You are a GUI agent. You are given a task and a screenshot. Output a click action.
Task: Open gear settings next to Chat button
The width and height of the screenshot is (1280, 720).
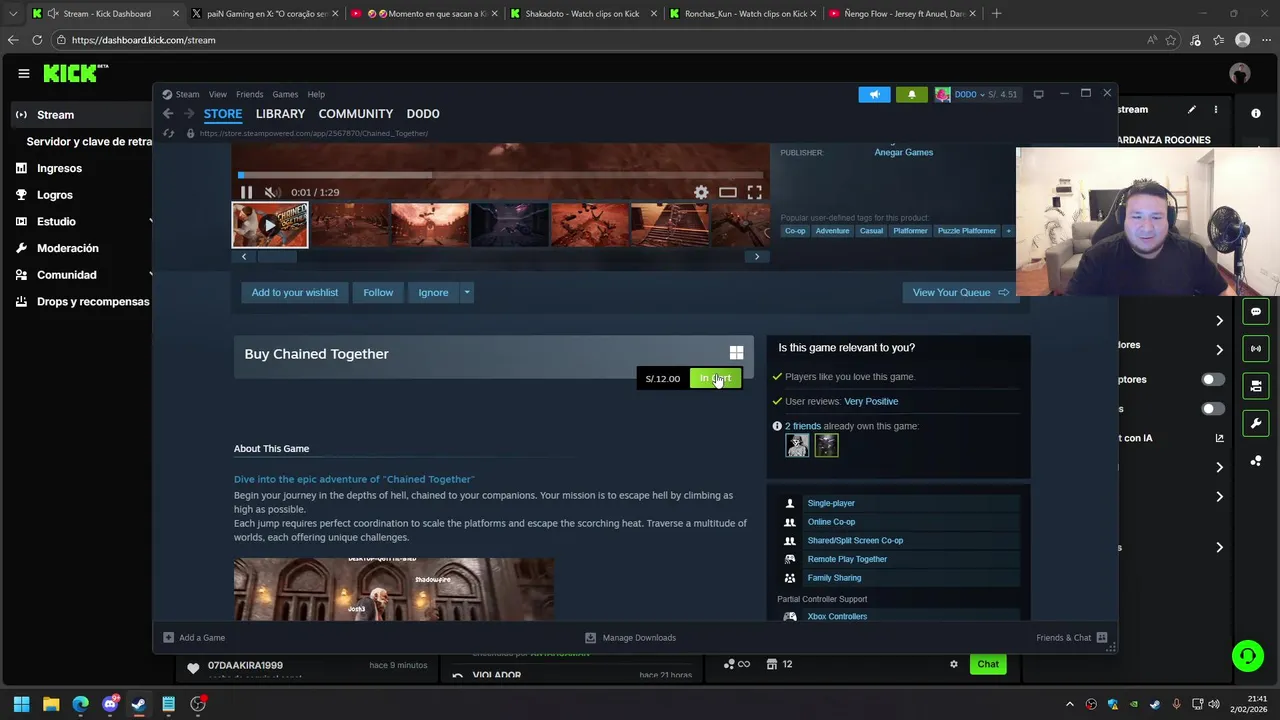coord(953,664)
